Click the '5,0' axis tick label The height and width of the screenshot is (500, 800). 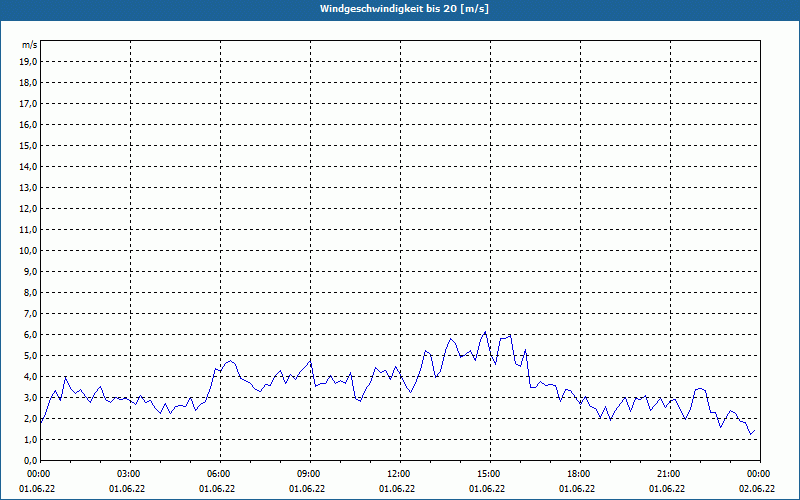point(30,355)
